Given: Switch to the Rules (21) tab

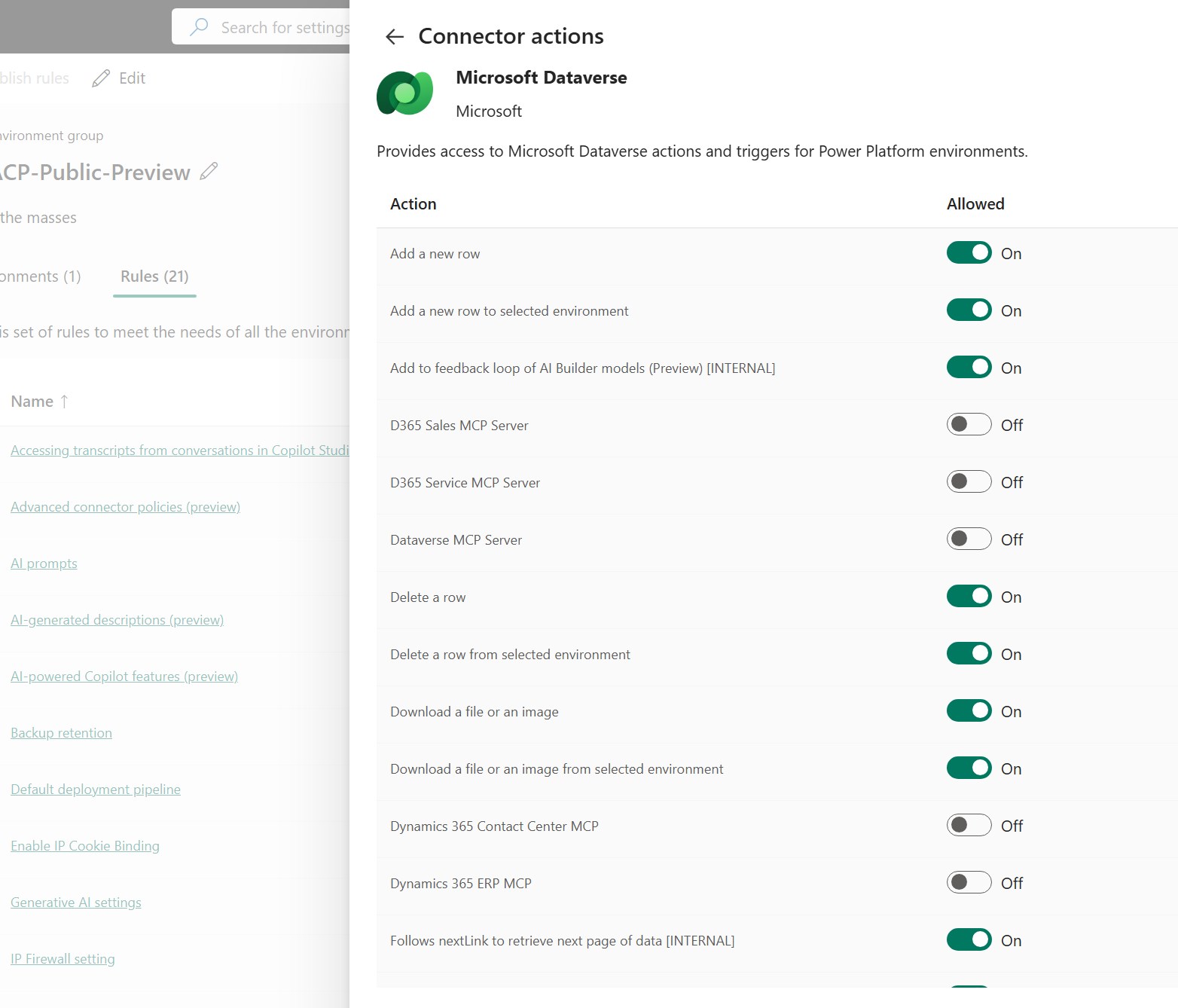Looking at the screenshot, I should tap(154, 276).
